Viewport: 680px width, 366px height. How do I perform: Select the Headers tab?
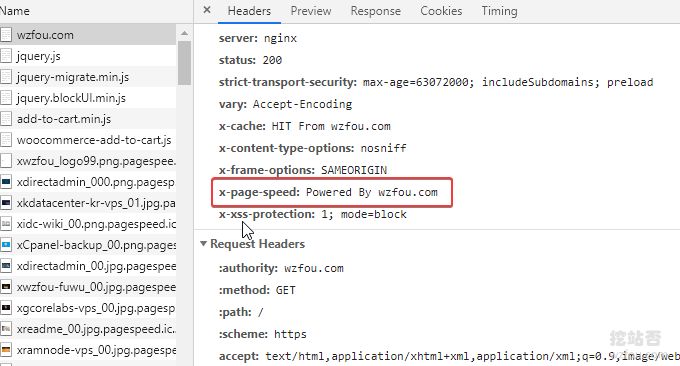[249, 11]
